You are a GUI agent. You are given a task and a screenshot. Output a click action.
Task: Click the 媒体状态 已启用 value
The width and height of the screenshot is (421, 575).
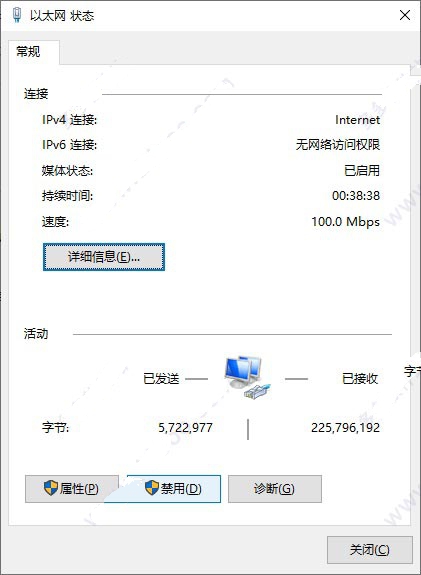click(362, 171)
